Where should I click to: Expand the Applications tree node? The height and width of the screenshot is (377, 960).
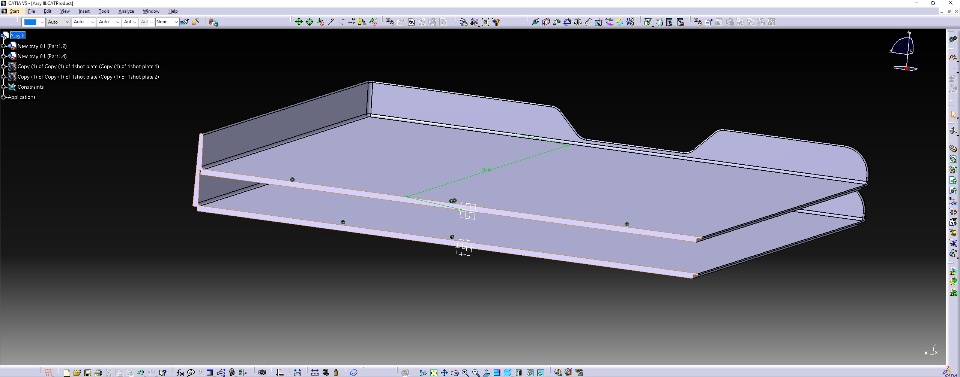4,97
